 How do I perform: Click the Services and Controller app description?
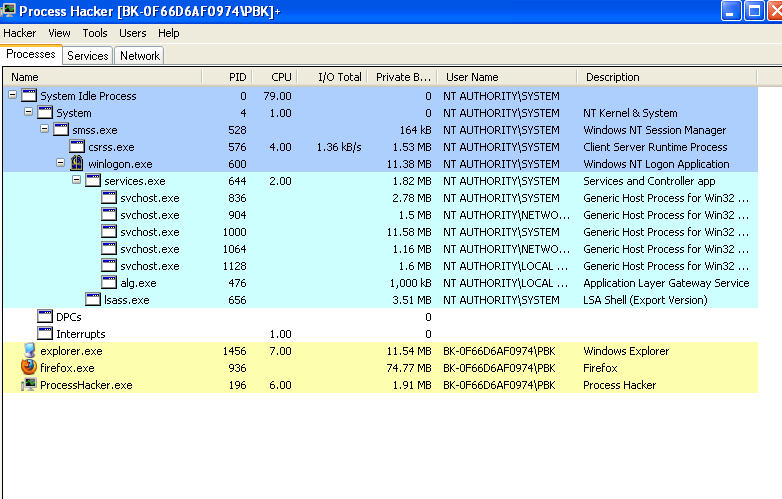[x=649, y=181]
